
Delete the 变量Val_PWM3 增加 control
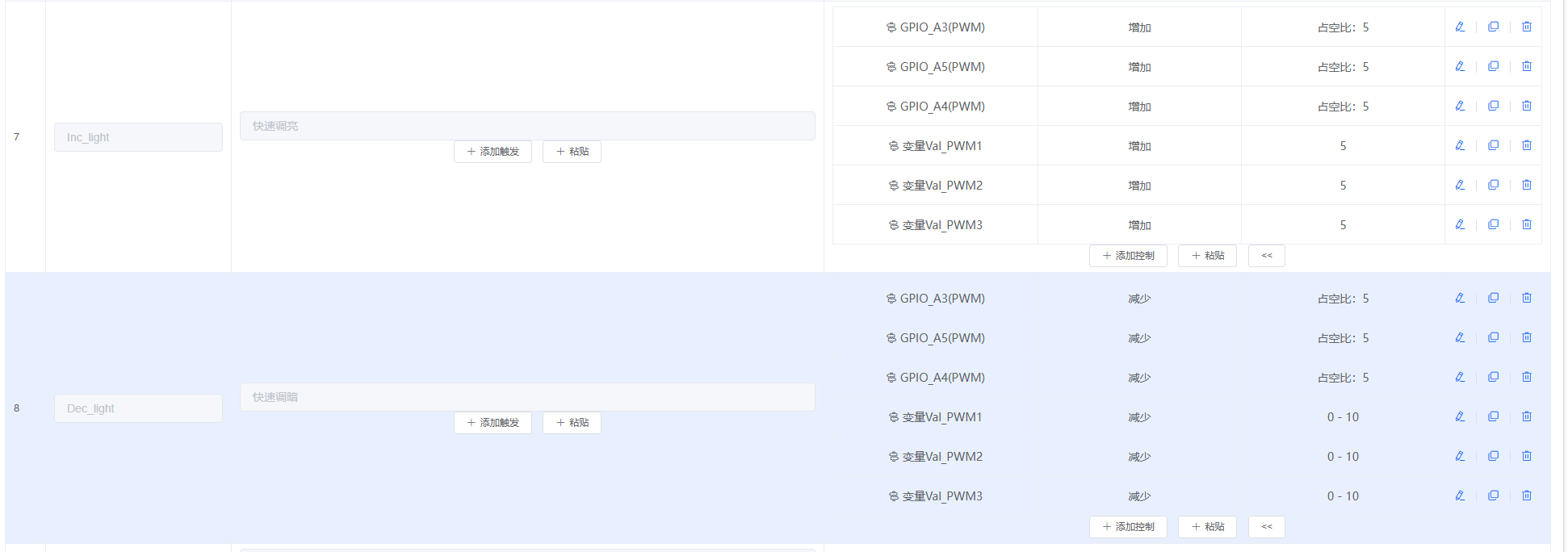point(1526,224)
